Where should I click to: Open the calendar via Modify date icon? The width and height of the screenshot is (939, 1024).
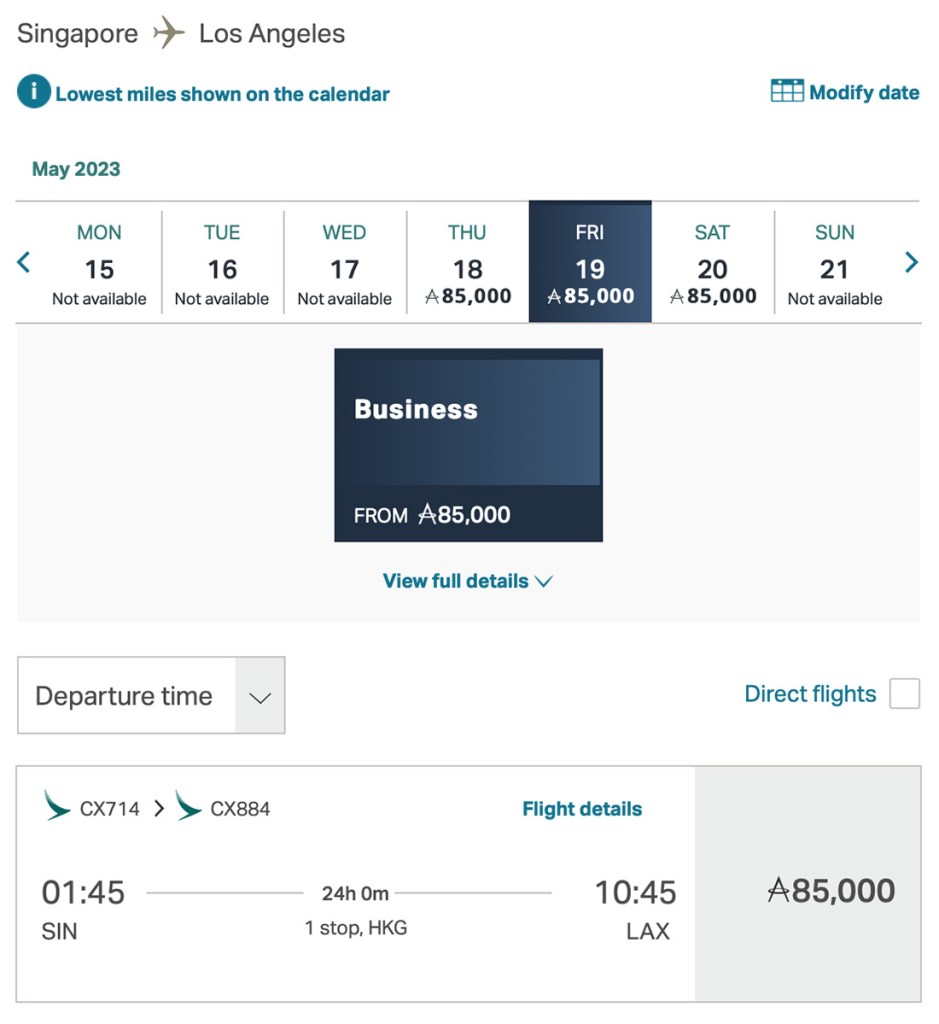click(x=785, y=91)
